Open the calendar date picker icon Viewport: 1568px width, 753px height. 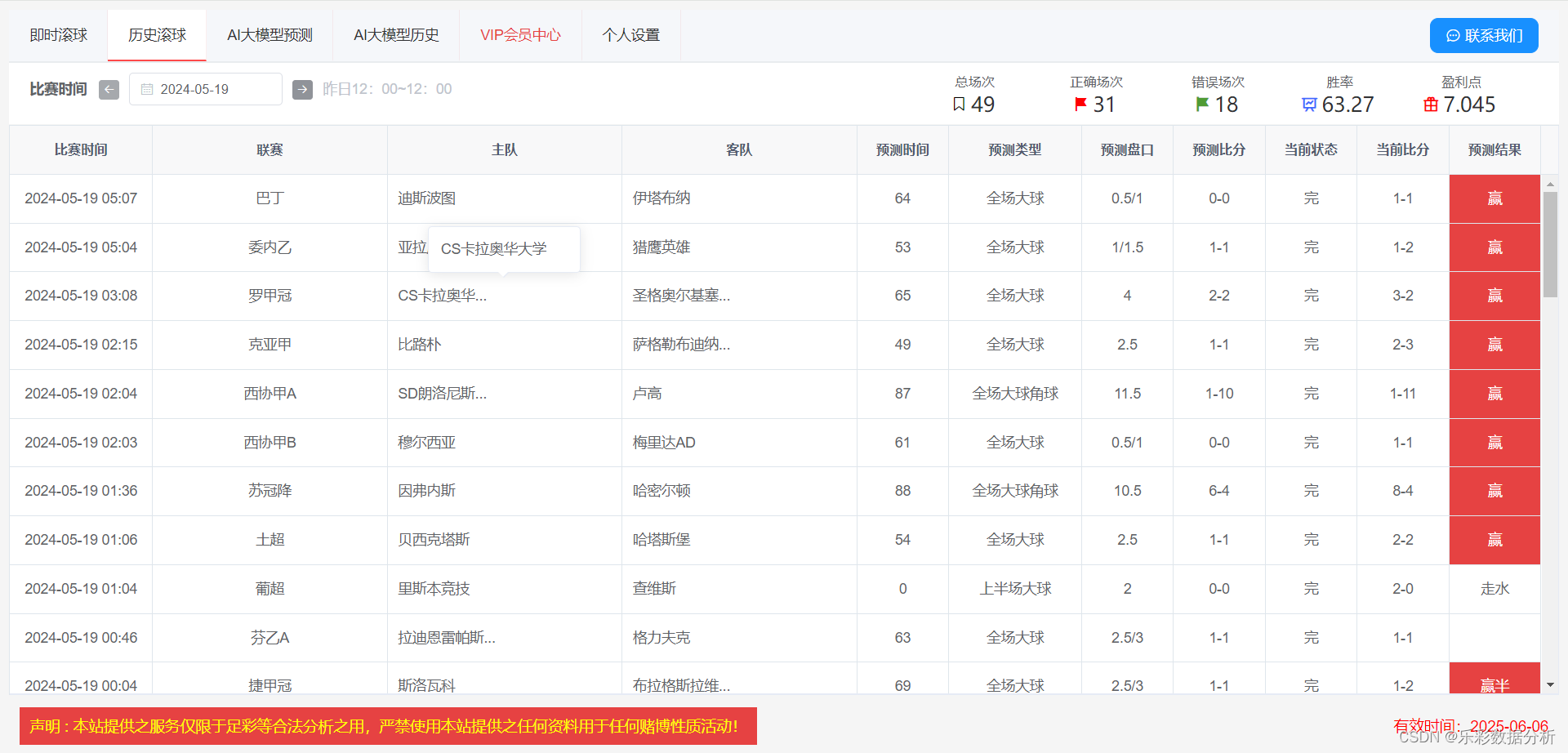pos(149,89)
